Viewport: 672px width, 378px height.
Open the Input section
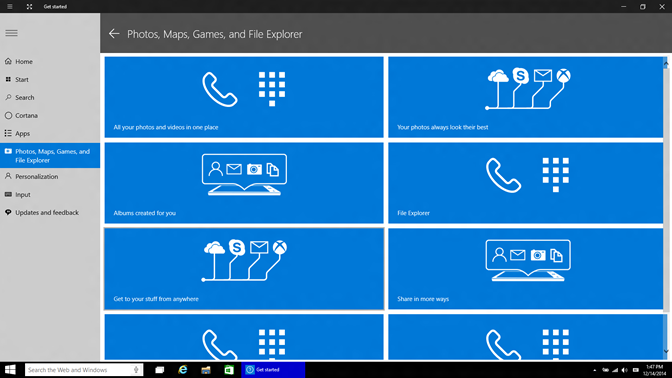point(50,194)
